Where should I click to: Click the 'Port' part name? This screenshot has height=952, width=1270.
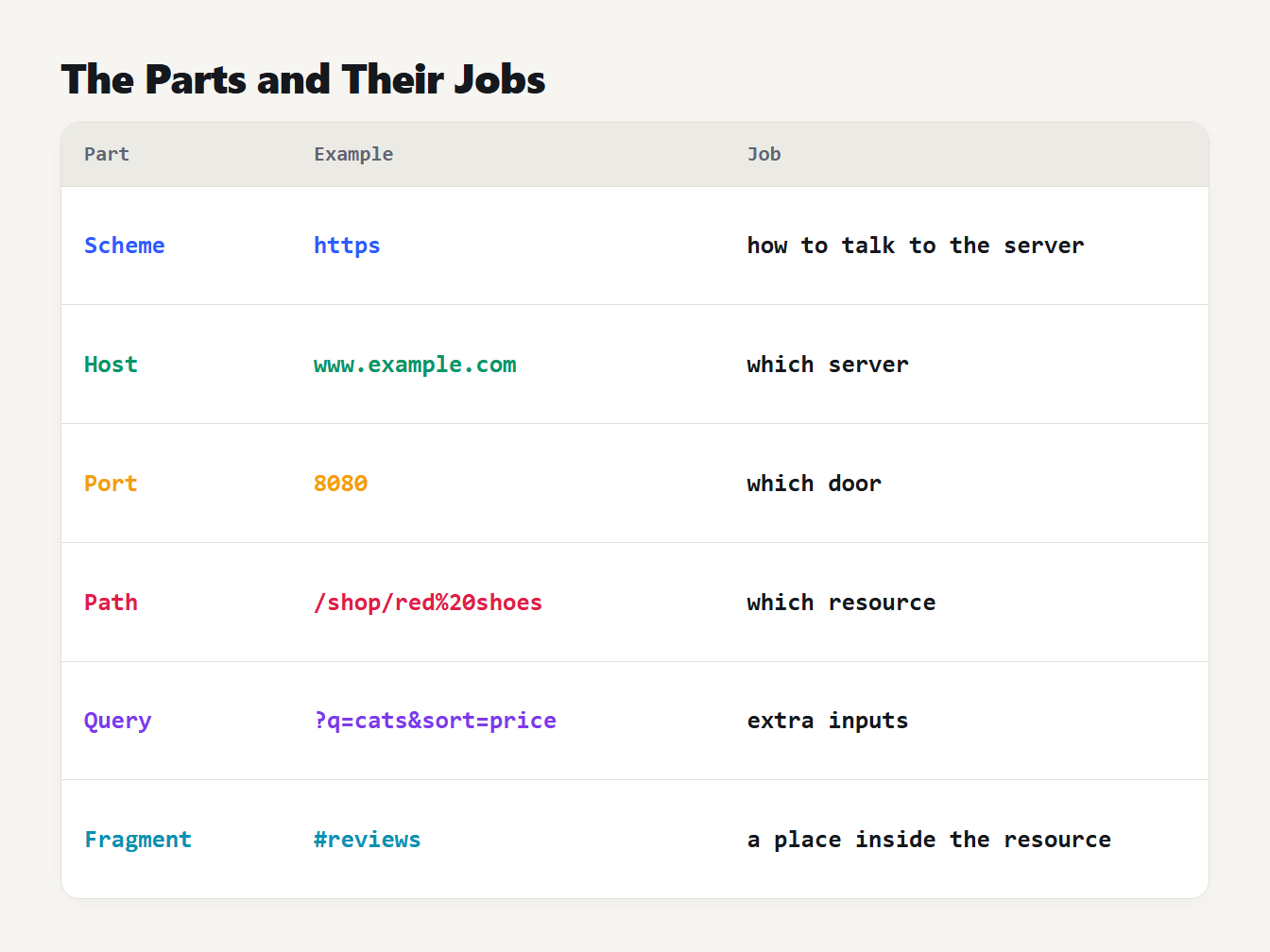(x=111, y=484)
